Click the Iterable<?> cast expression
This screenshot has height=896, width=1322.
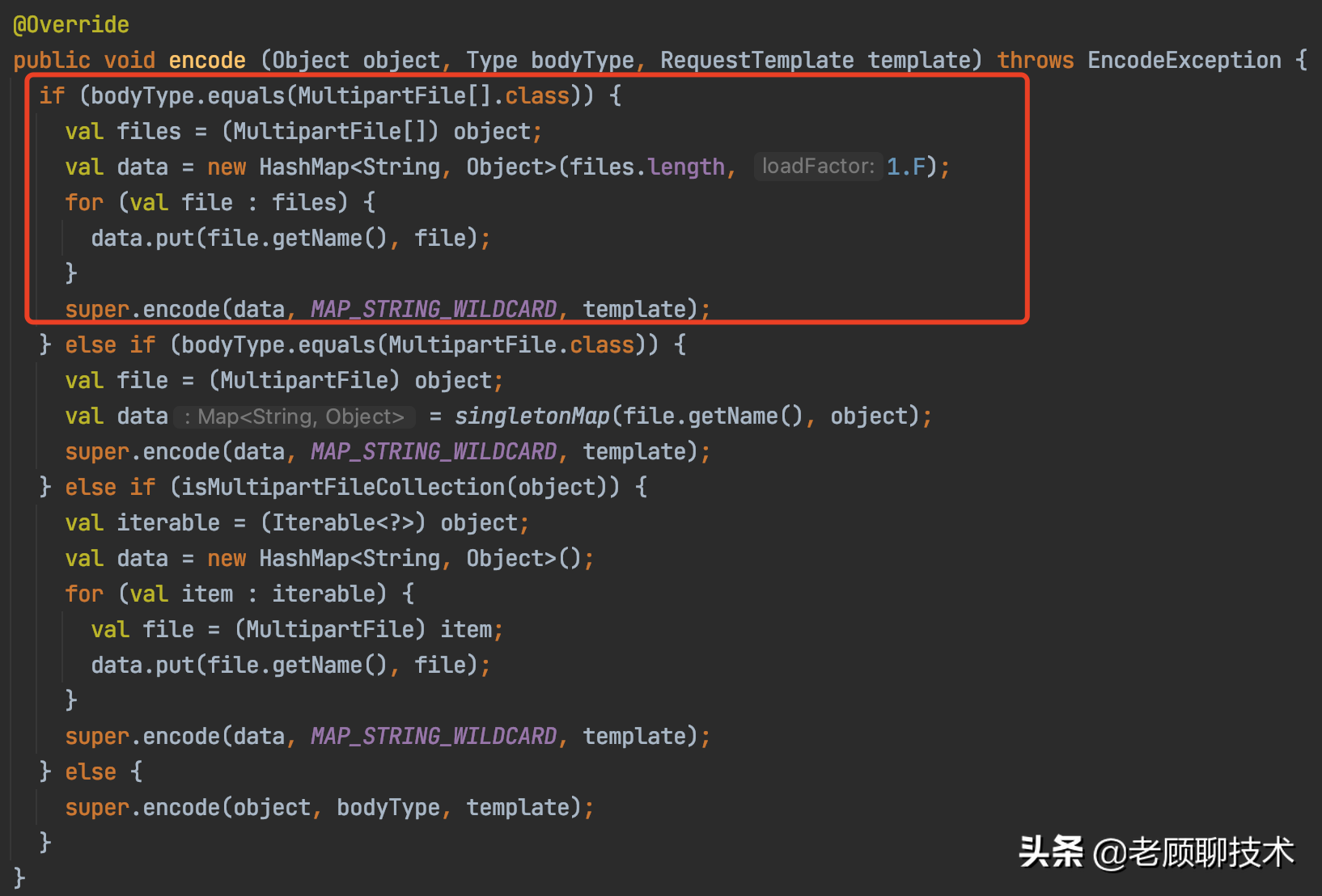click(343, 523)
